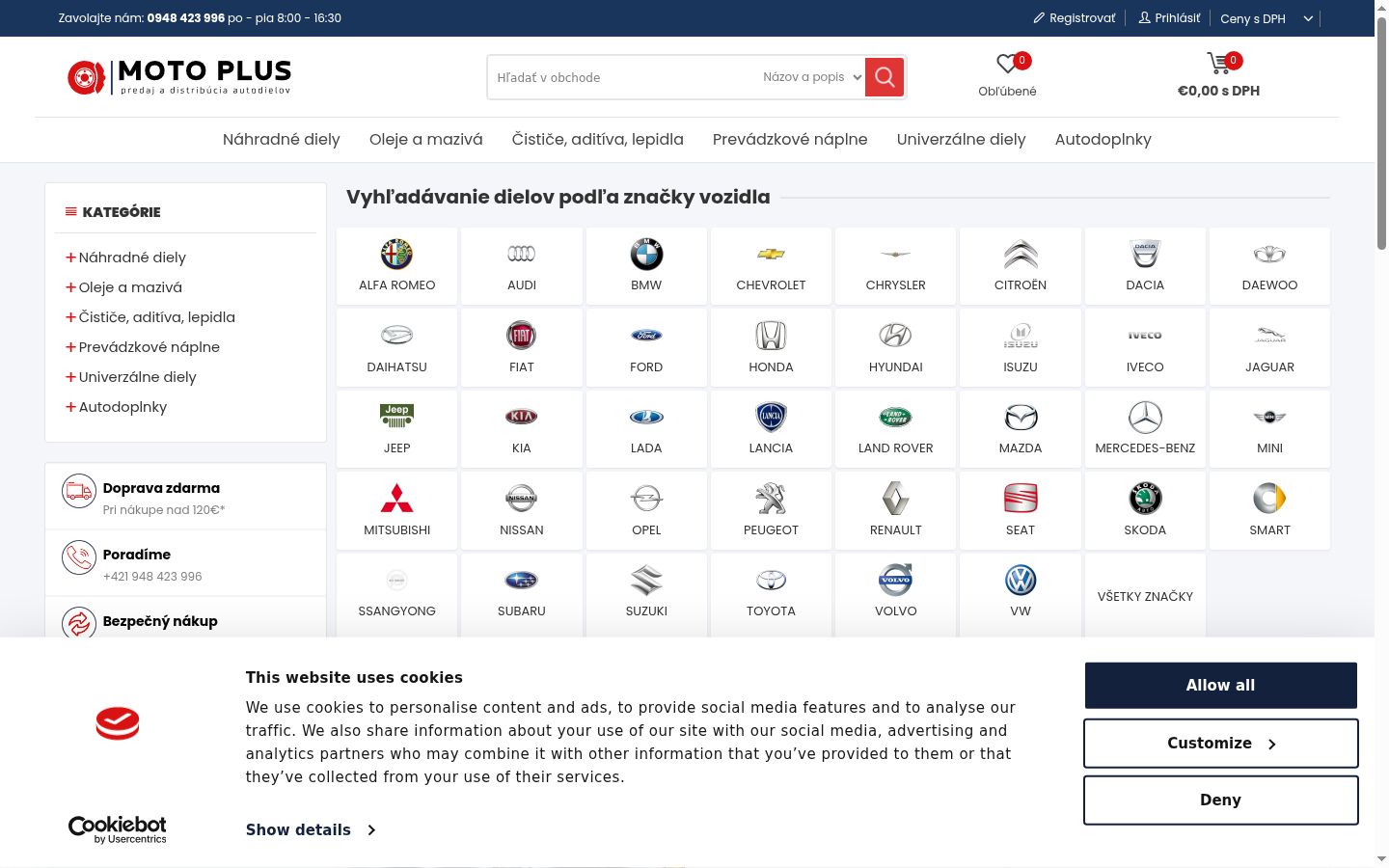Click the Cookiebot by Usercentrics logo
The width and height of the screenshot is (1389, 868).
[x=117, y=829]
